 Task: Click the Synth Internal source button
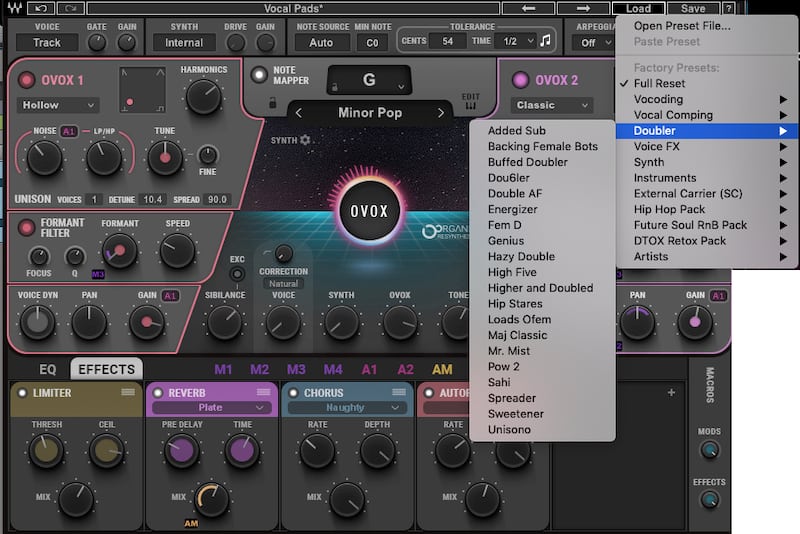click(x=184, y=43)
